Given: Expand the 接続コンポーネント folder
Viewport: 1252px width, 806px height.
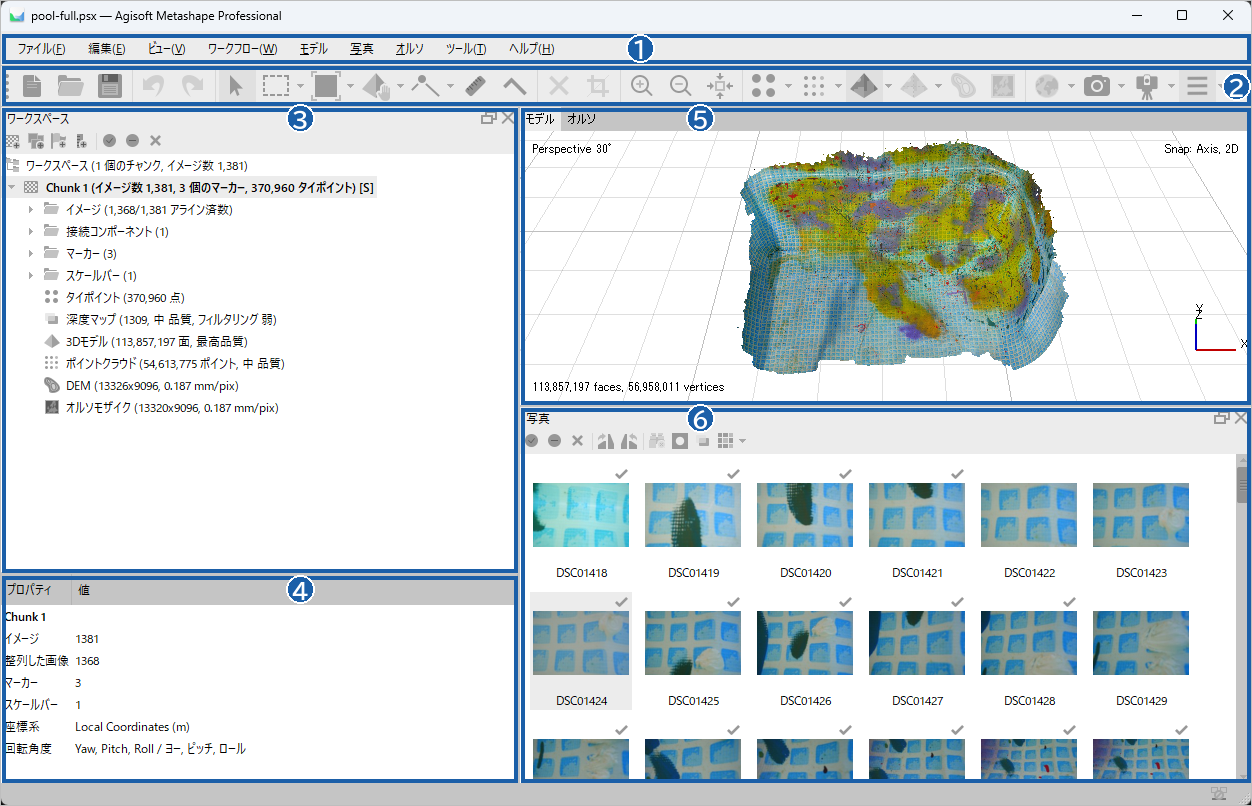Looking at the screenshot, I should pos(31,231).
